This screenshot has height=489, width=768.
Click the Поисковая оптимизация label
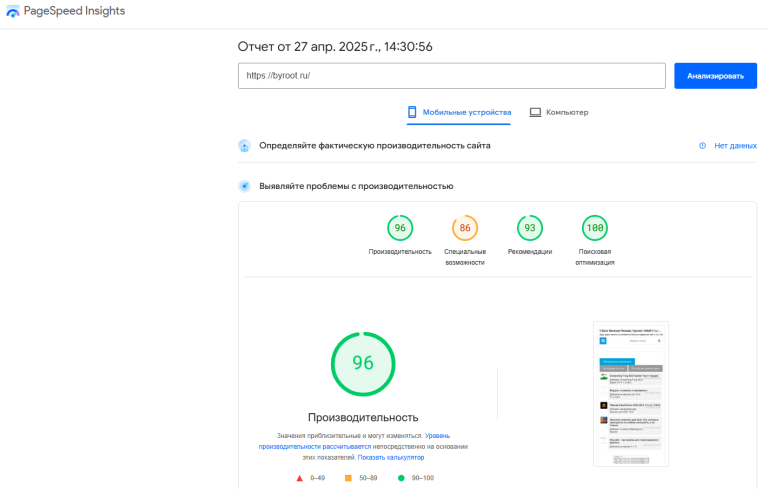[x=595, y=257]
